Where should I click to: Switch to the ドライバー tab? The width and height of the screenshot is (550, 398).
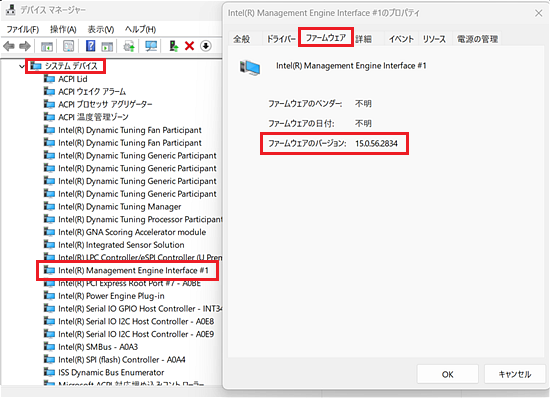281,39
